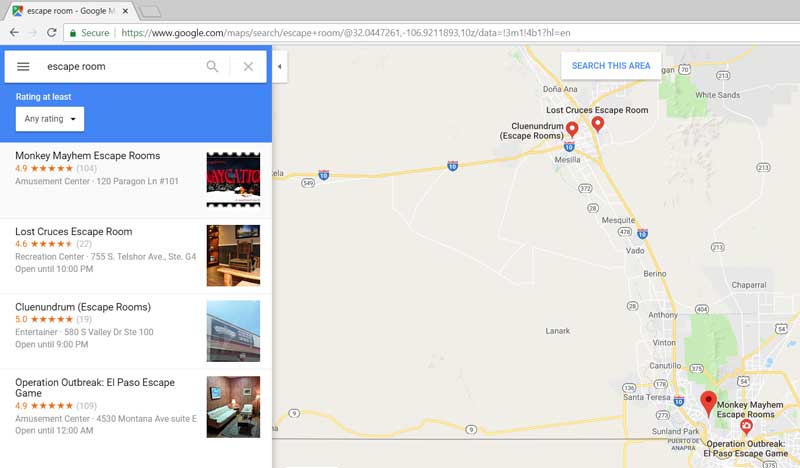Select the Cluenundrum map pin

point(572,129)
